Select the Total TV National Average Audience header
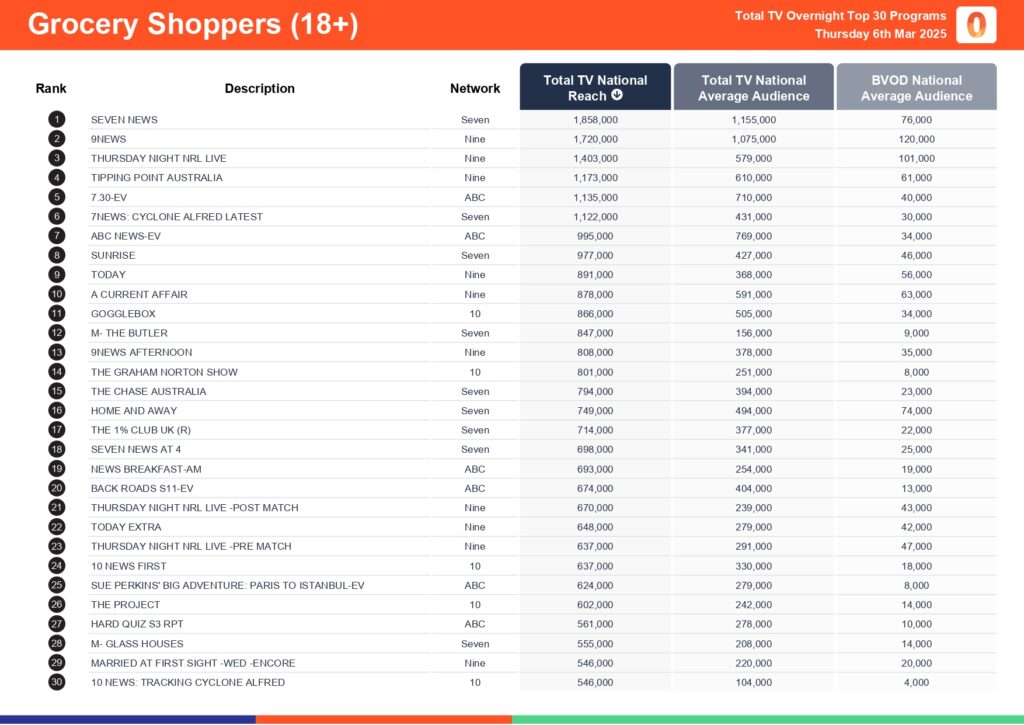This screenshot has width=1024, height=725. pyautogui.click(x=753, y=88)
